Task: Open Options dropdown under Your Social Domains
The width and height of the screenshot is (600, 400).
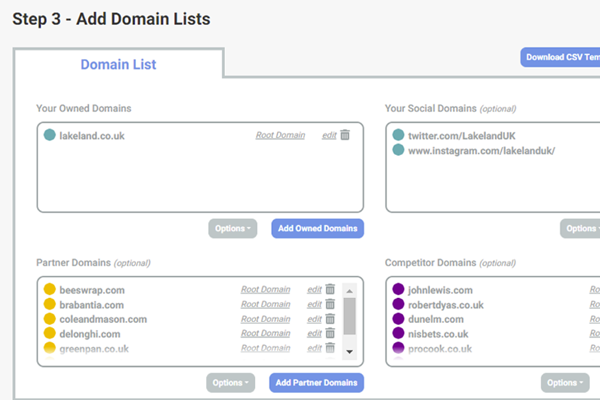Action: click(x=580, y=229)
